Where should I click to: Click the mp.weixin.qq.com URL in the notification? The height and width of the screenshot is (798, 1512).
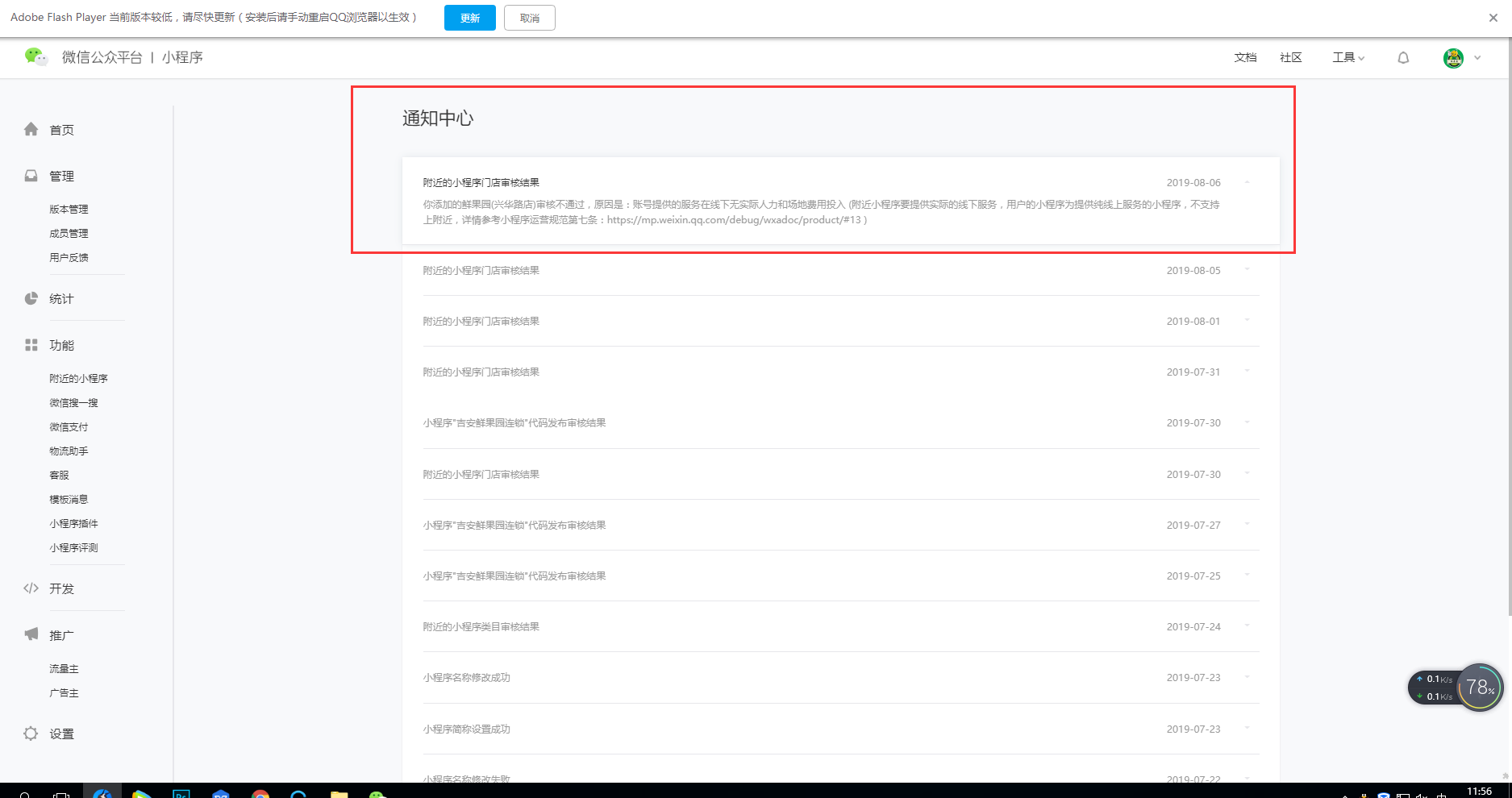coord(734,219)
